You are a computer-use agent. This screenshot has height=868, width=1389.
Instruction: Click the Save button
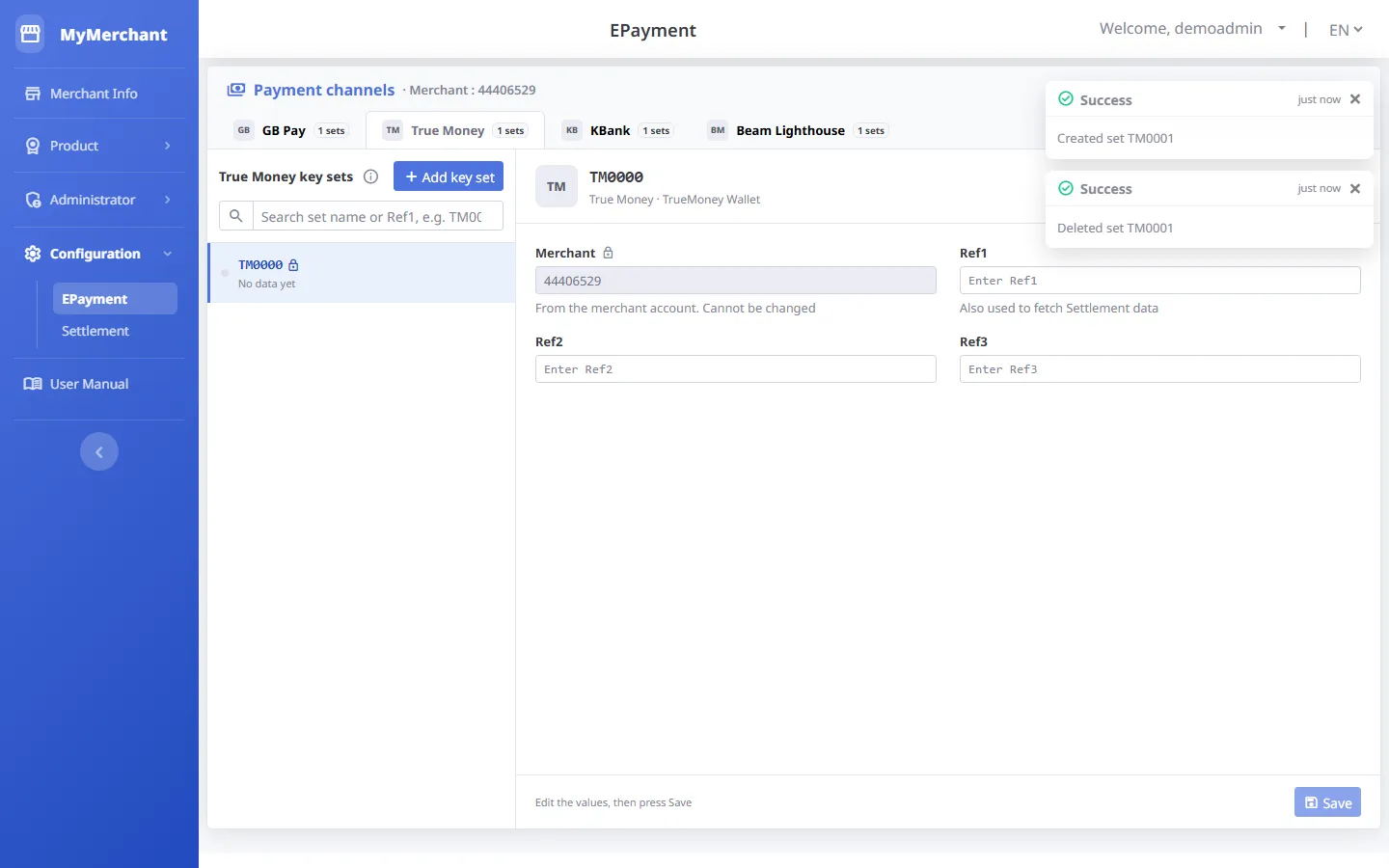1327,802
